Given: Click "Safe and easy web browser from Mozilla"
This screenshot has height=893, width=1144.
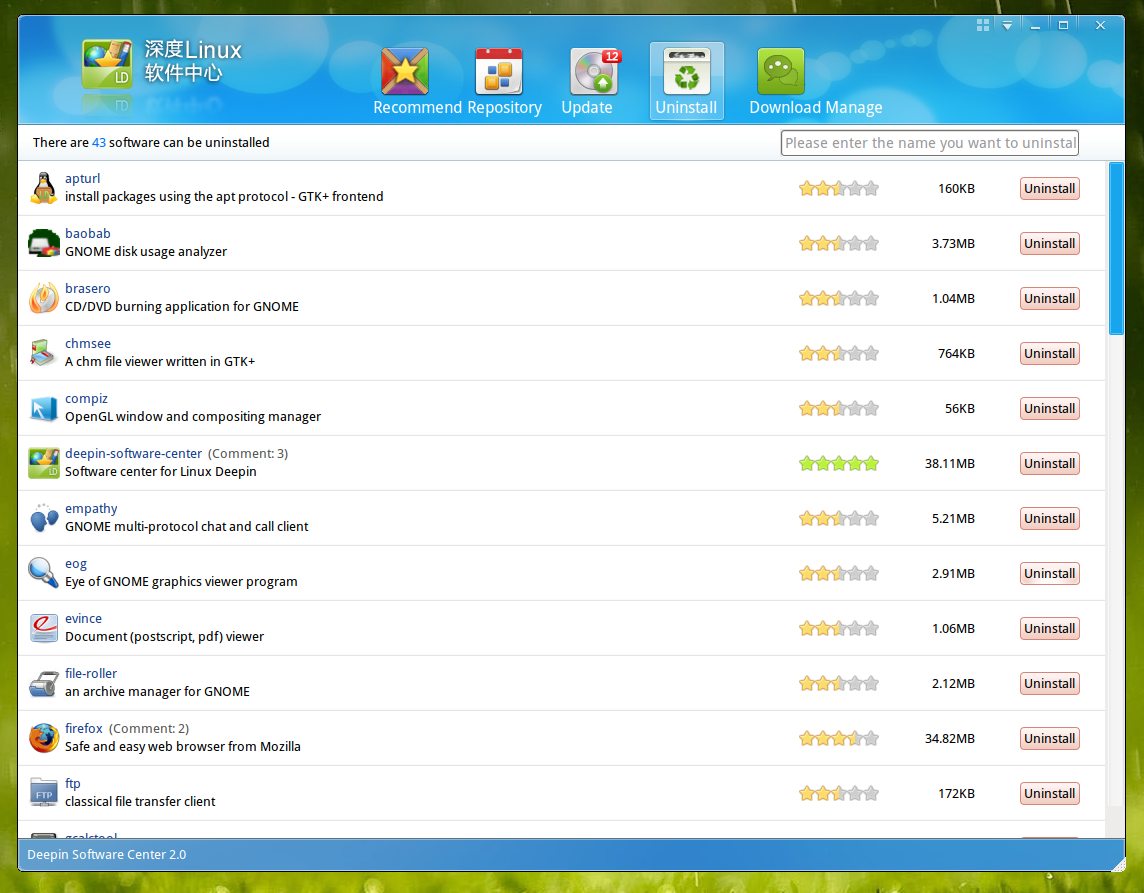Looking at the screenshot, I should click(182, 746).
